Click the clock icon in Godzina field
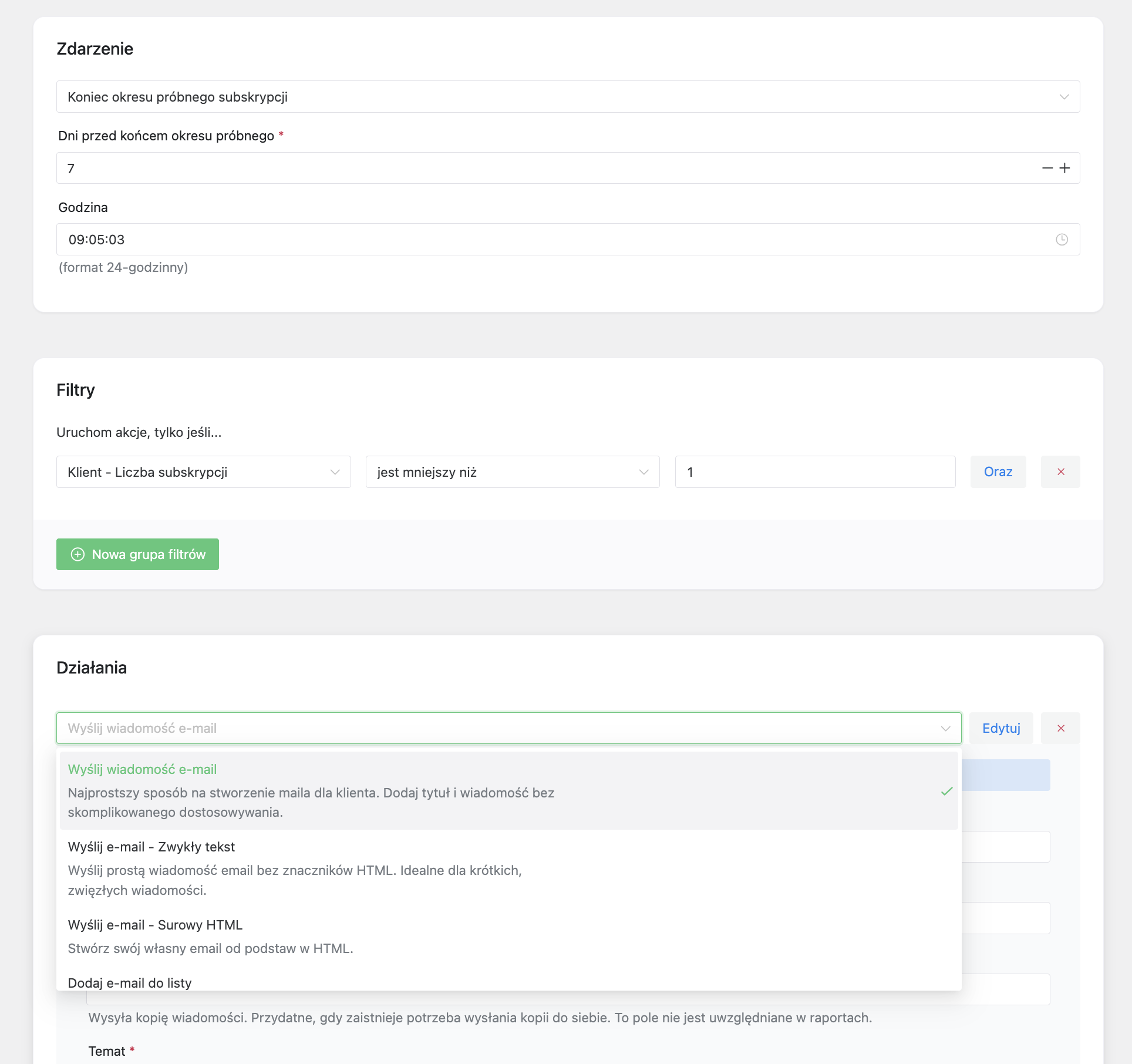The image size is (1132, 1064). pyautogui.click(x=1062, y=240)
